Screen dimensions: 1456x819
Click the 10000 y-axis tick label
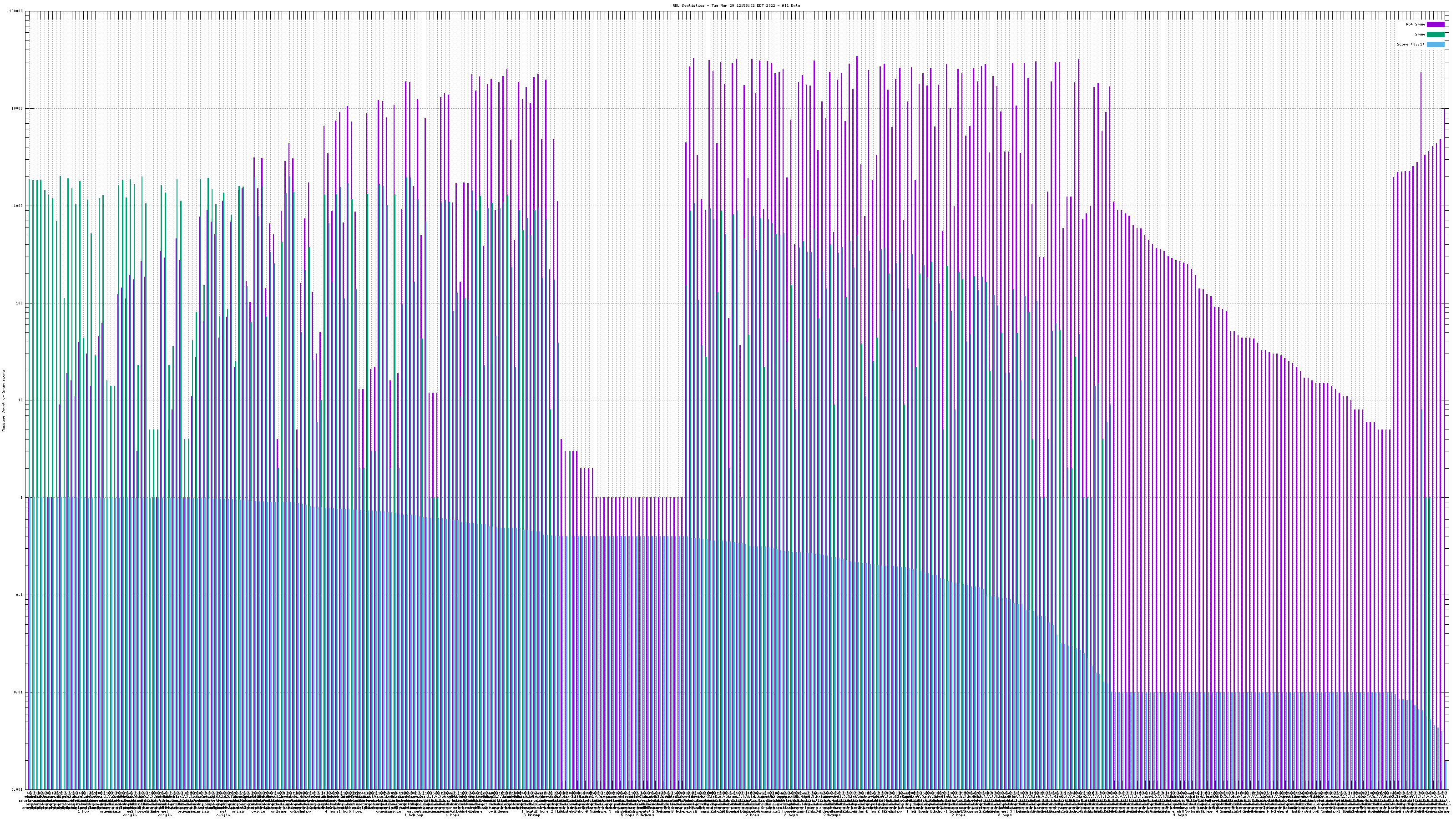tap(17, 109)
